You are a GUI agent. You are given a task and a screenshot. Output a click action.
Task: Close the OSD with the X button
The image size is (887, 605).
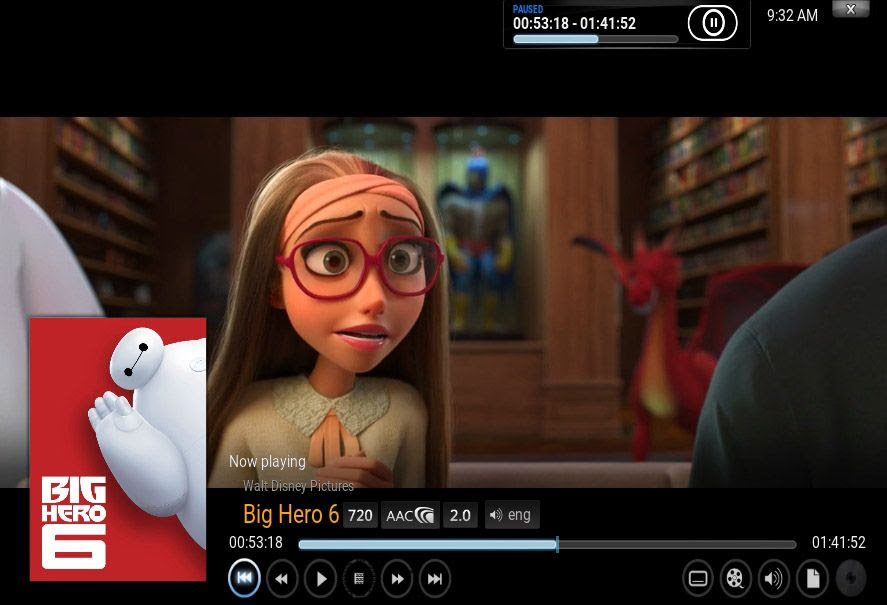850,9
